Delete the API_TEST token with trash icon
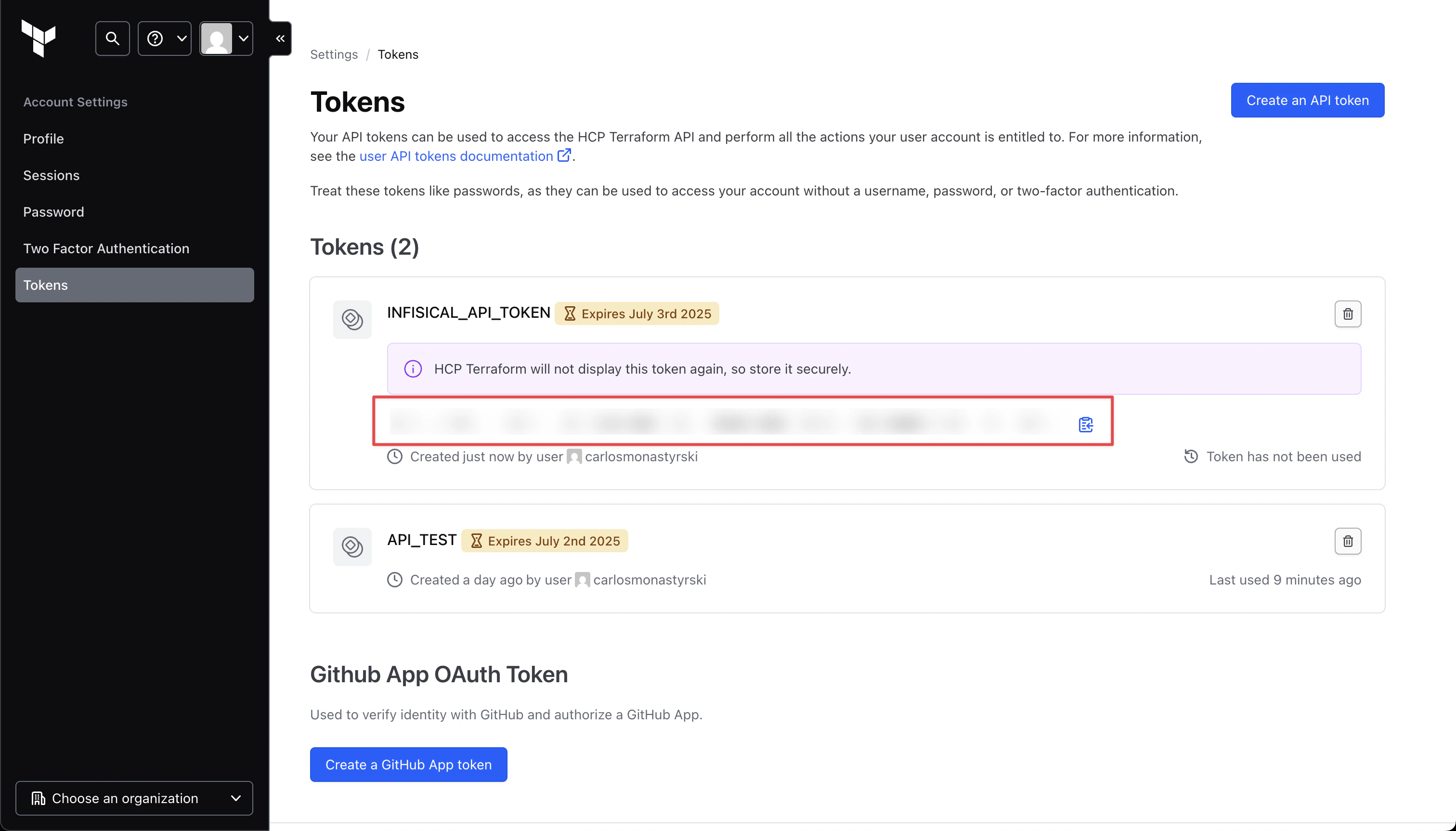Screen dimensions: 1456x831 click(x=1348, y=541)
